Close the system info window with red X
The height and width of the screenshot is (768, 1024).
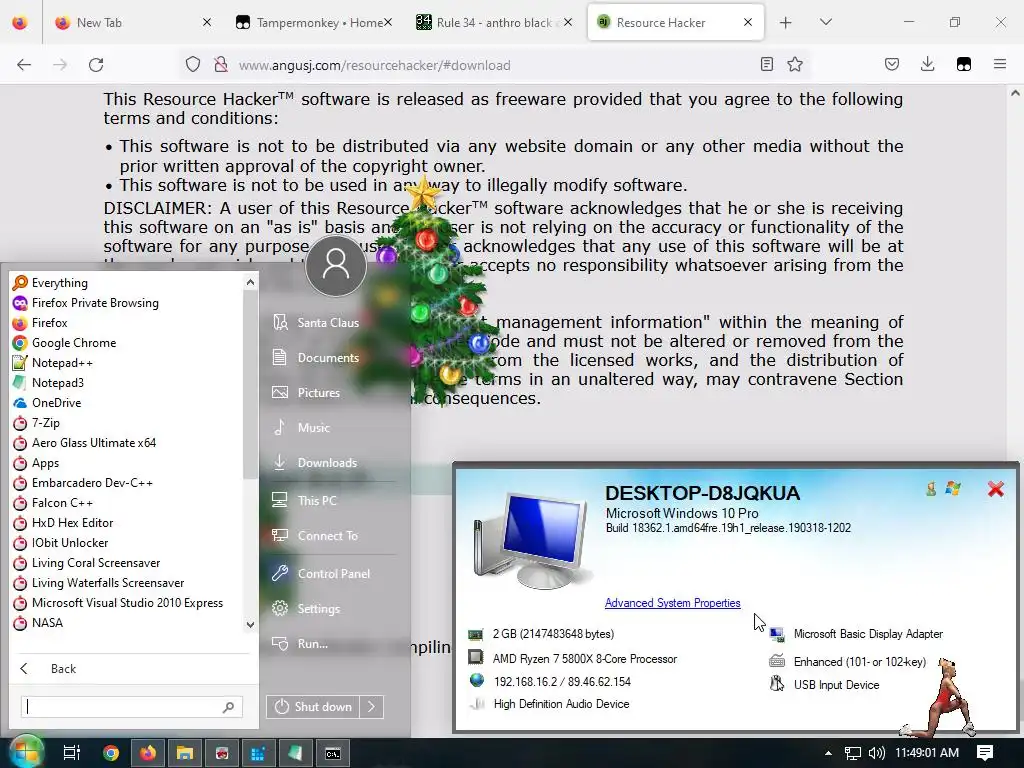click(996, 488)
